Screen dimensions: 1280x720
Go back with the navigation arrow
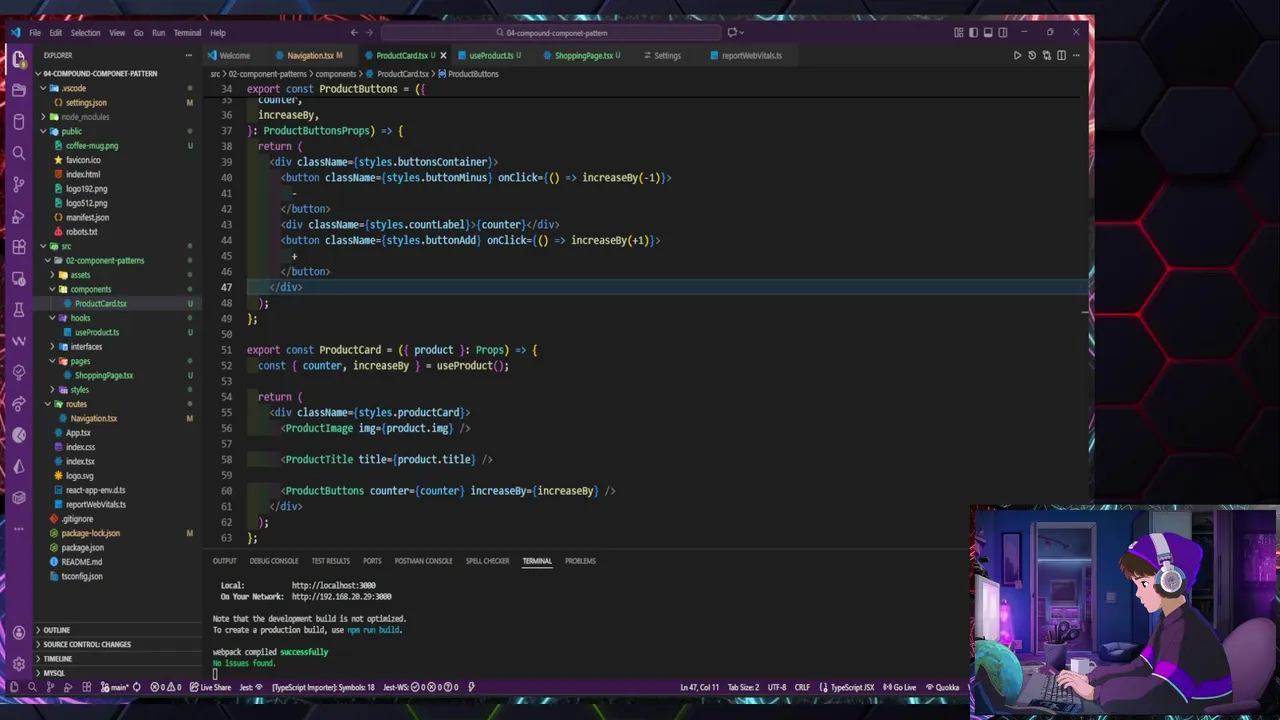(354, 33)
